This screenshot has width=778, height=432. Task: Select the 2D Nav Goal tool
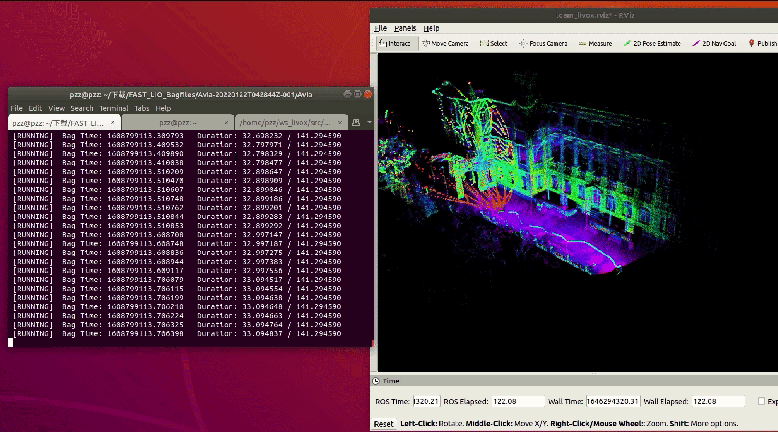714,44
